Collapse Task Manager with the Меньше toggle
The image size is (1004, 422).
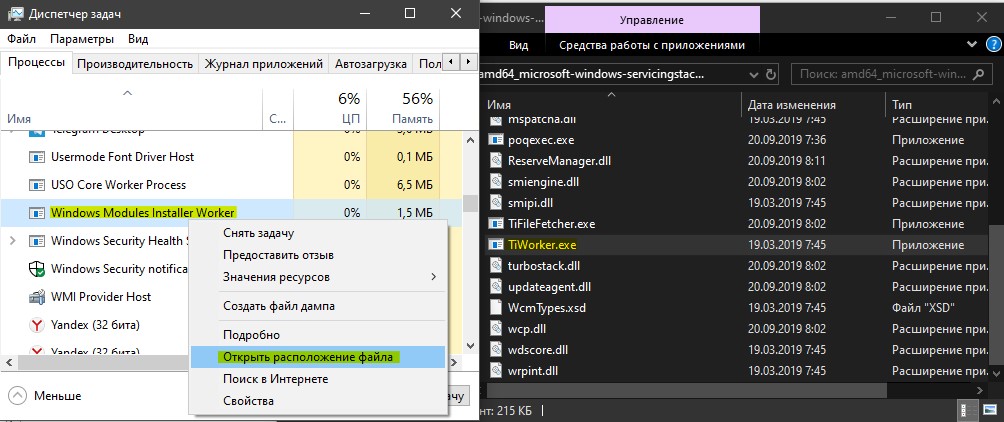point(45,396)
